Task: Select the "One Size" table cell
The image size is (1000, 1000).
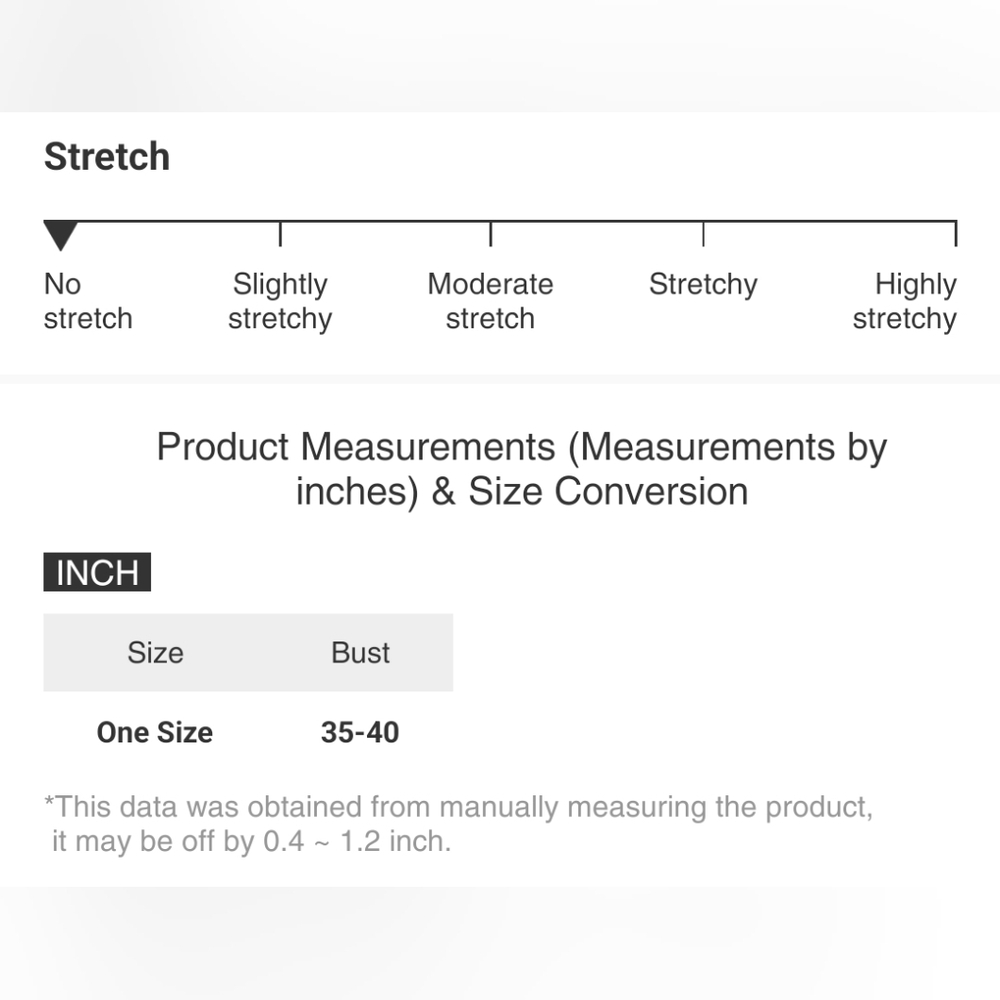Action: point(155,732)
